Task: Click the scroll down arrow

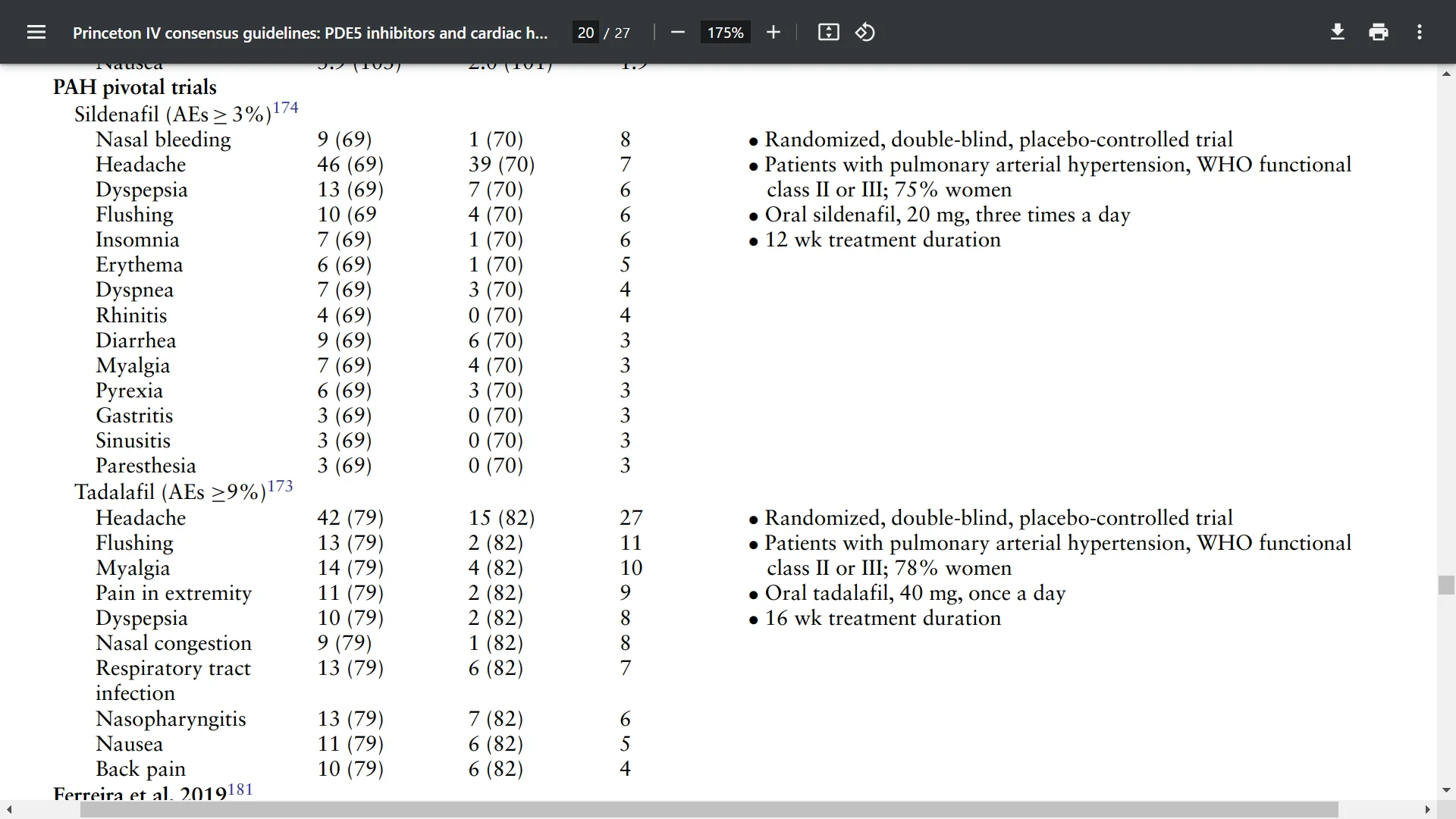Action: tap(1446, 790)
